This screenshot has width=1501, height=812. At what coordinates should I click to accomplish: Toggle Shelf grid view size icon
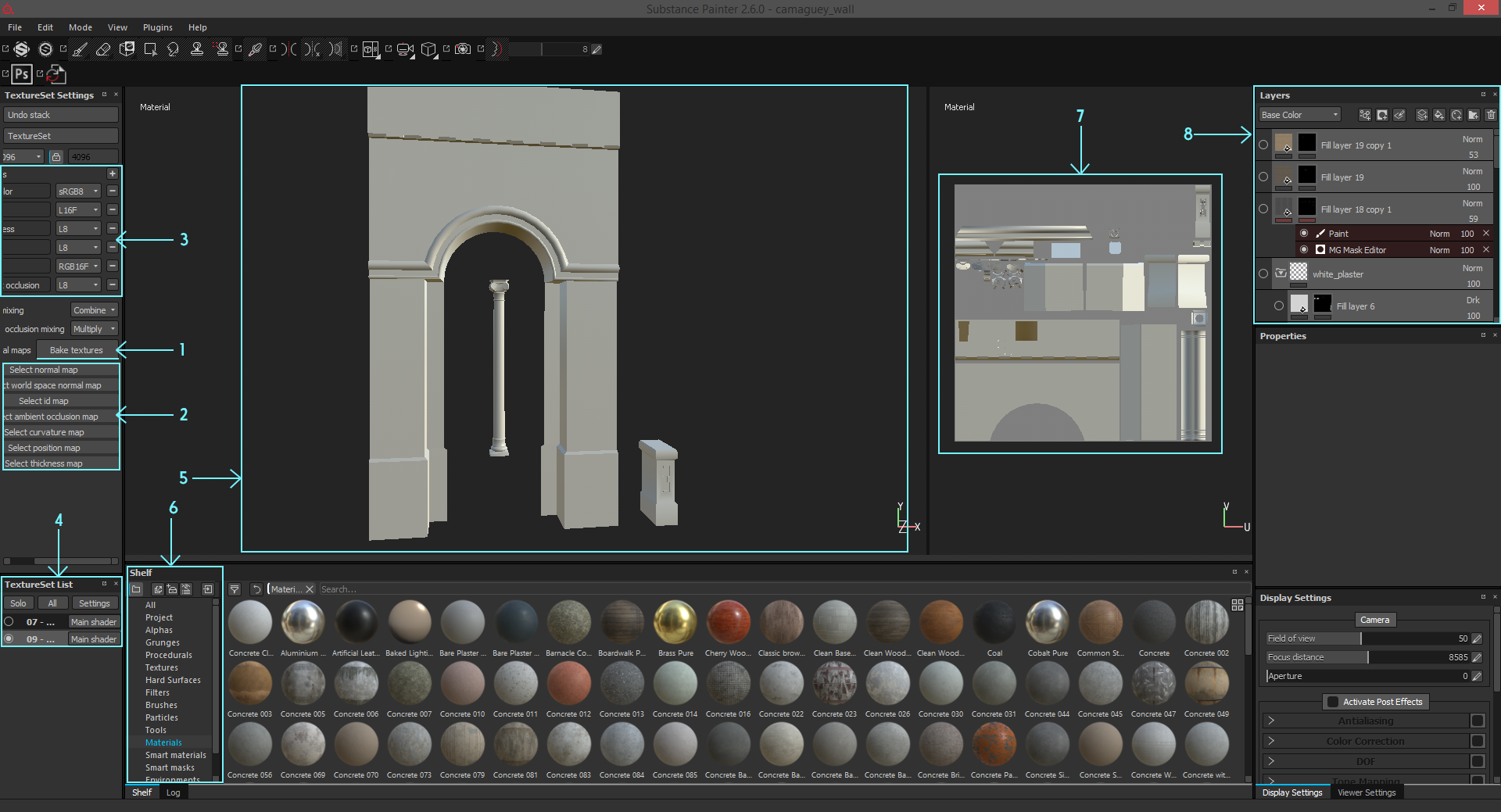point(1238,605)
